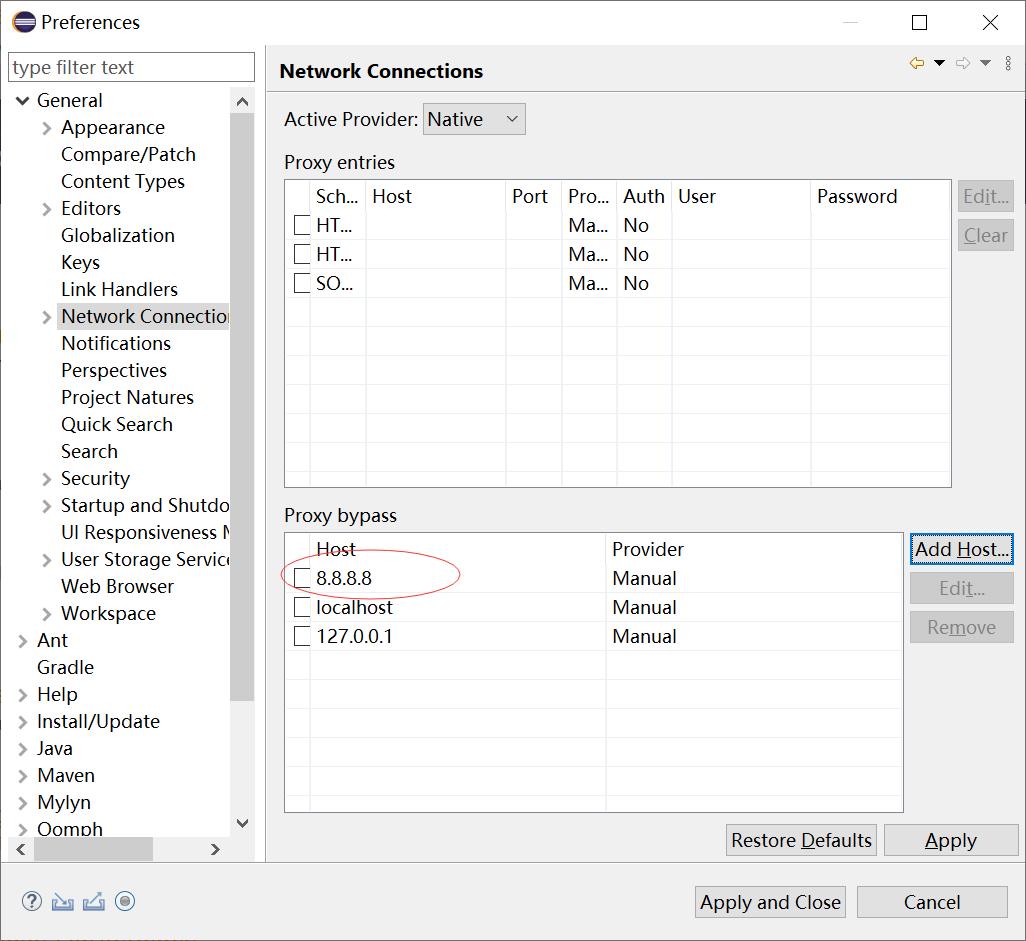Click the forward navigation arrow icon
Screen dimensions: 1026x941
963,63
